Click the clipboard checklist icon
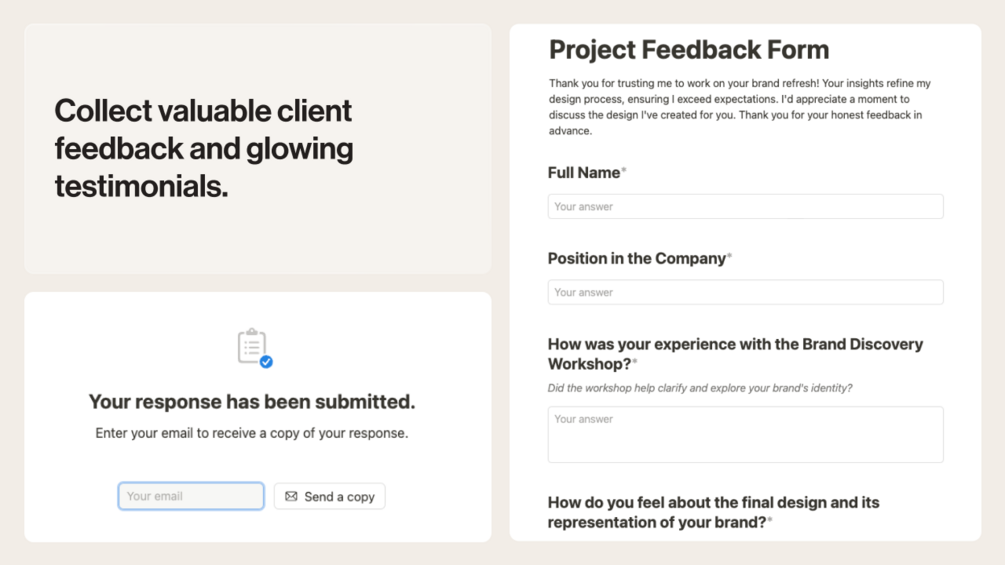This screenshot has height=565, width=1005. 251,346
